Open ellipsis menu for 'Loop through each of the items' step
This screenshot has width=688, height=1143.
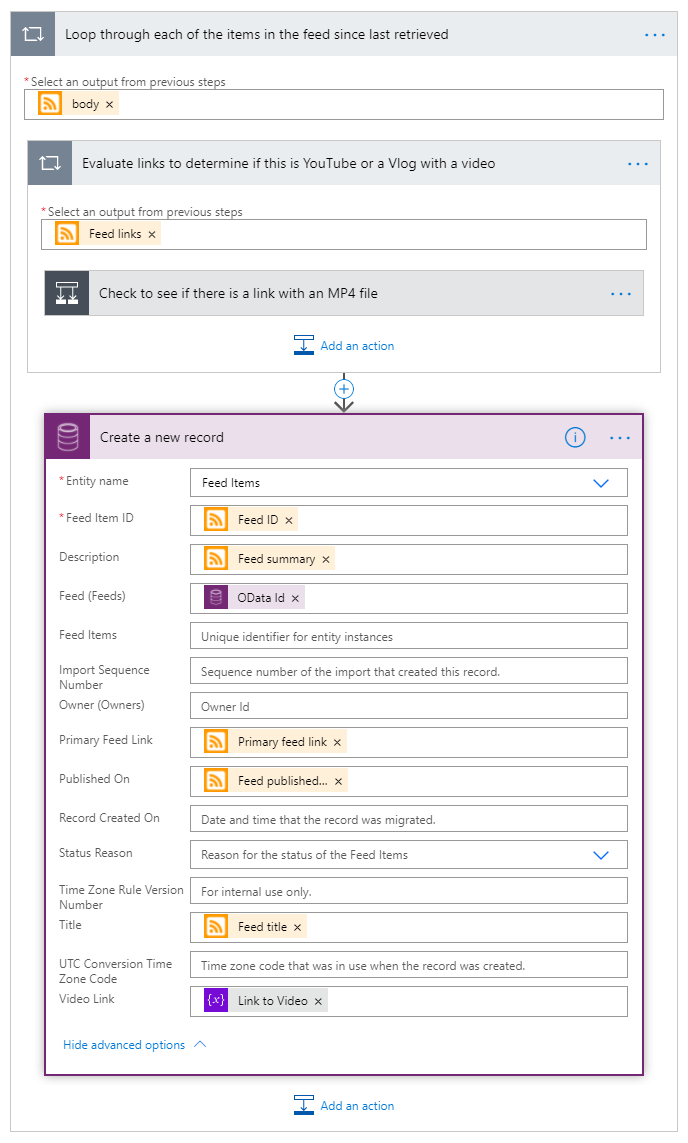[x=654, y=35]
